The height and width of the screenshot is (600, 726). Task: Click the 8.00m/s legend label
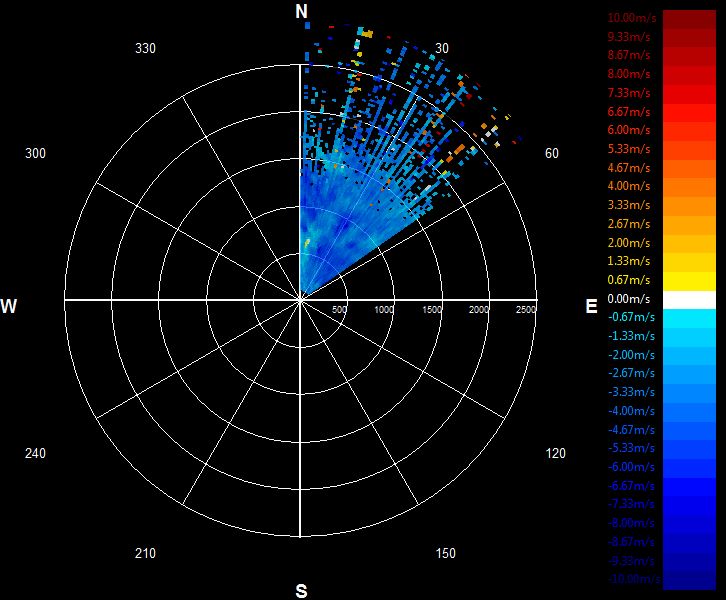[629, 74]
